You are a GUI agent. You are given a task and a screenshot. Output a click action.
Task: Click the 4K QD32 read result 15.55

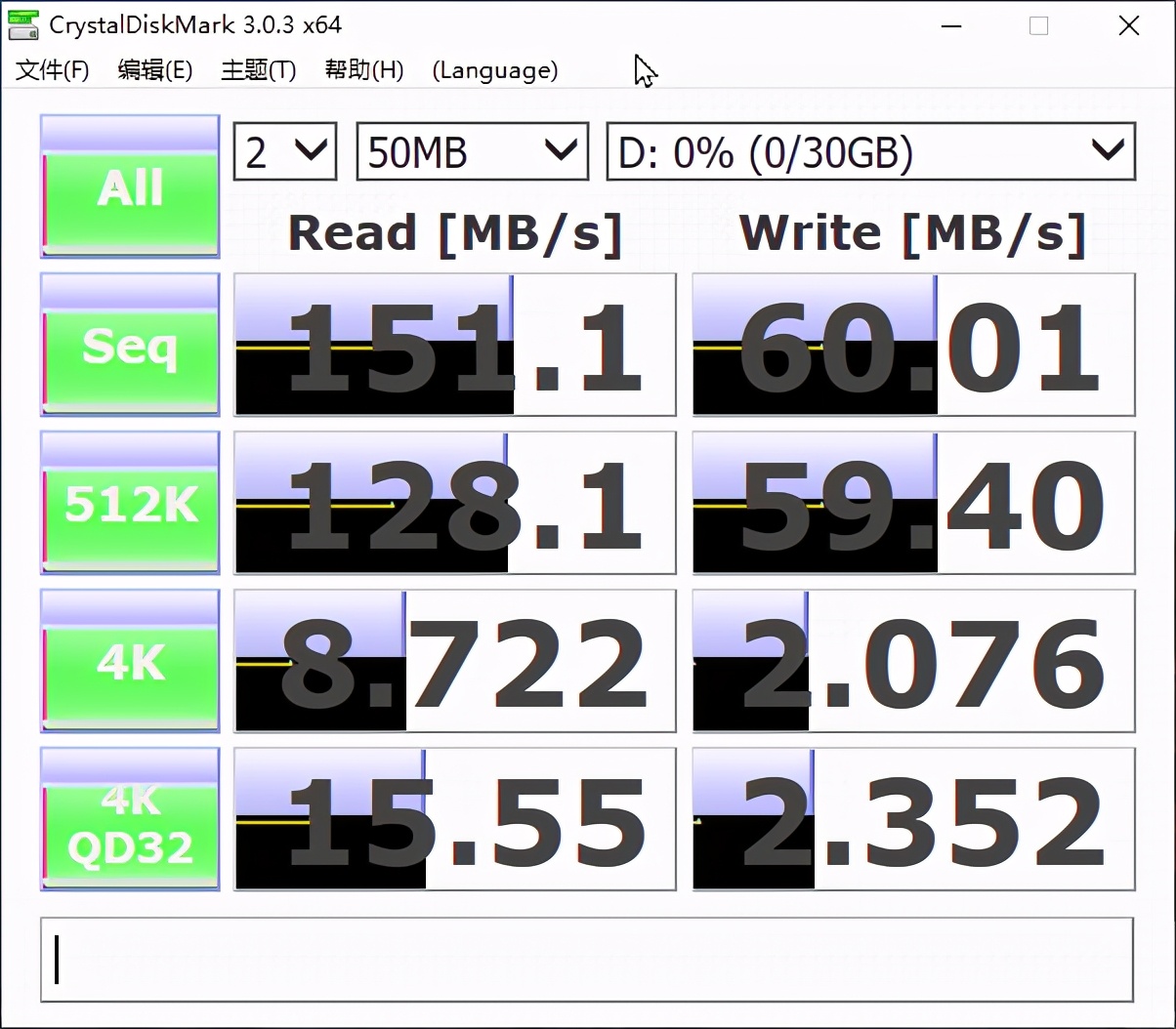pos(455,819)
